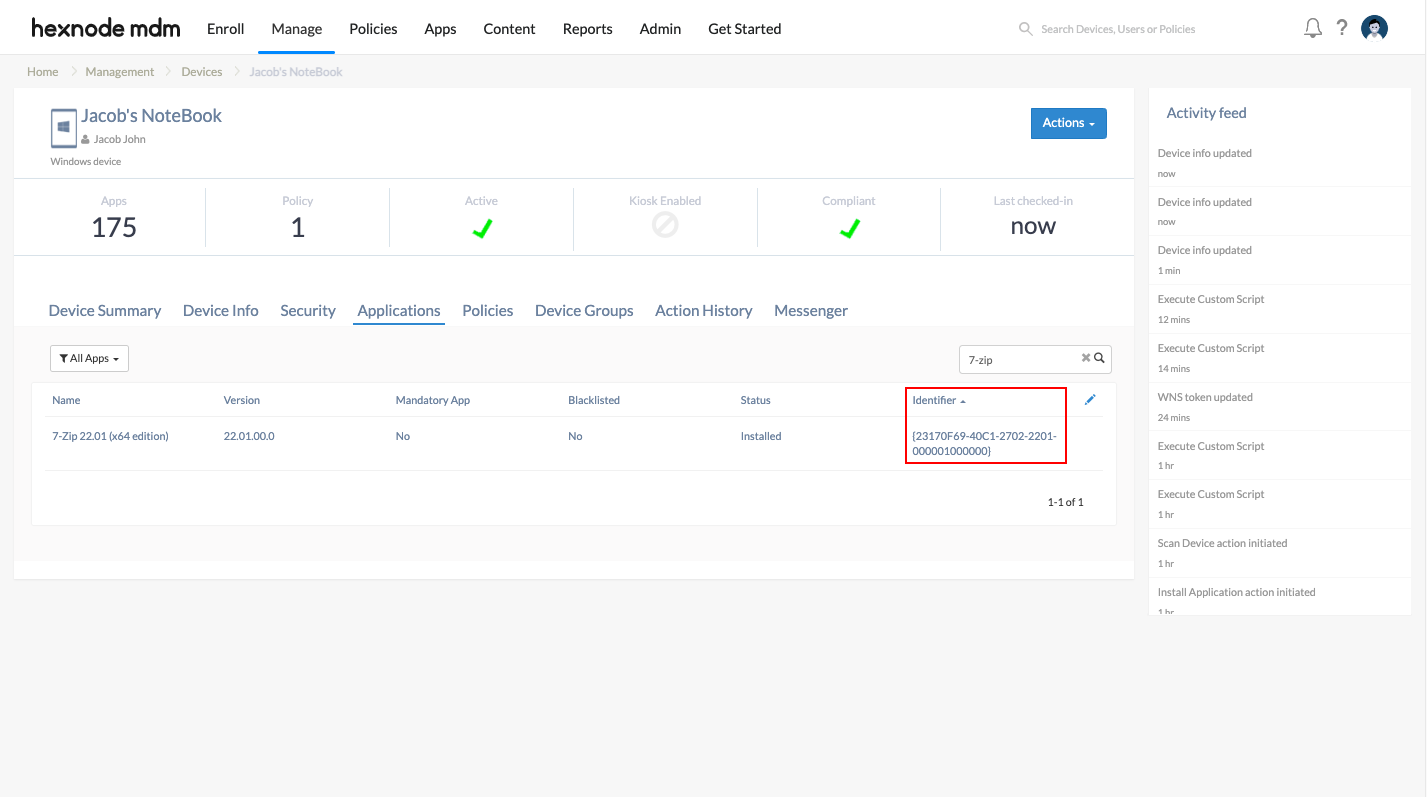Image resolution: width=1427 pixels, height=797 pixels.
Task: Switch to the Device Summary tab
Action: [x=105, y=311]
